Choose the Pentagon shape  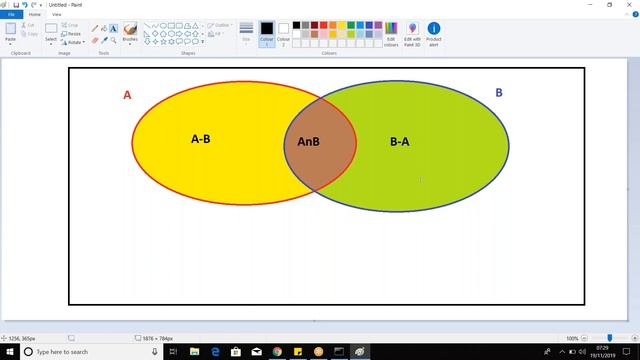[163, 33]
